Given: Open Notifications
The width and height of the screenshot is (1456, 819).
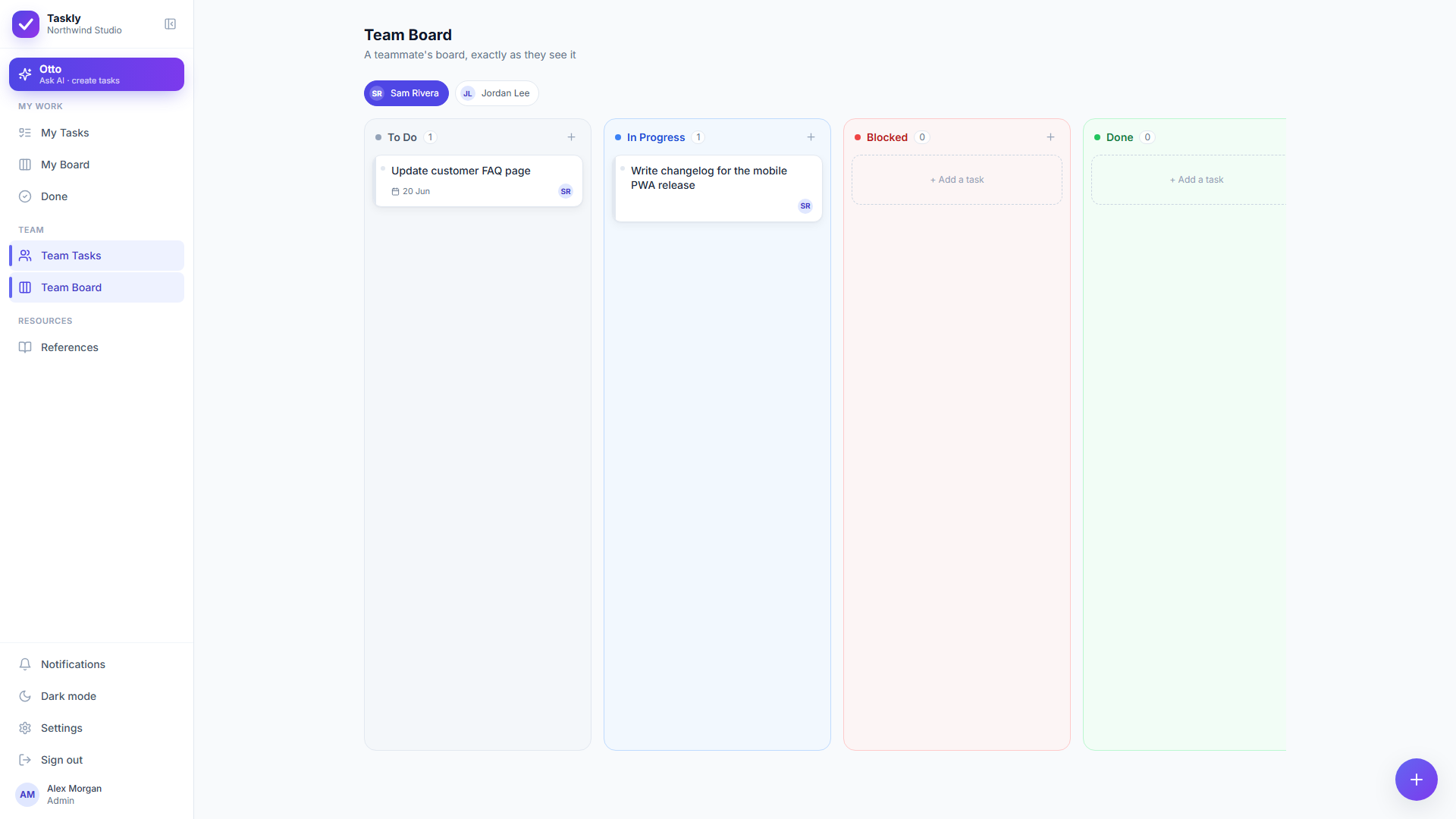Looking at the screenshot, I should (x=96, y=664).
